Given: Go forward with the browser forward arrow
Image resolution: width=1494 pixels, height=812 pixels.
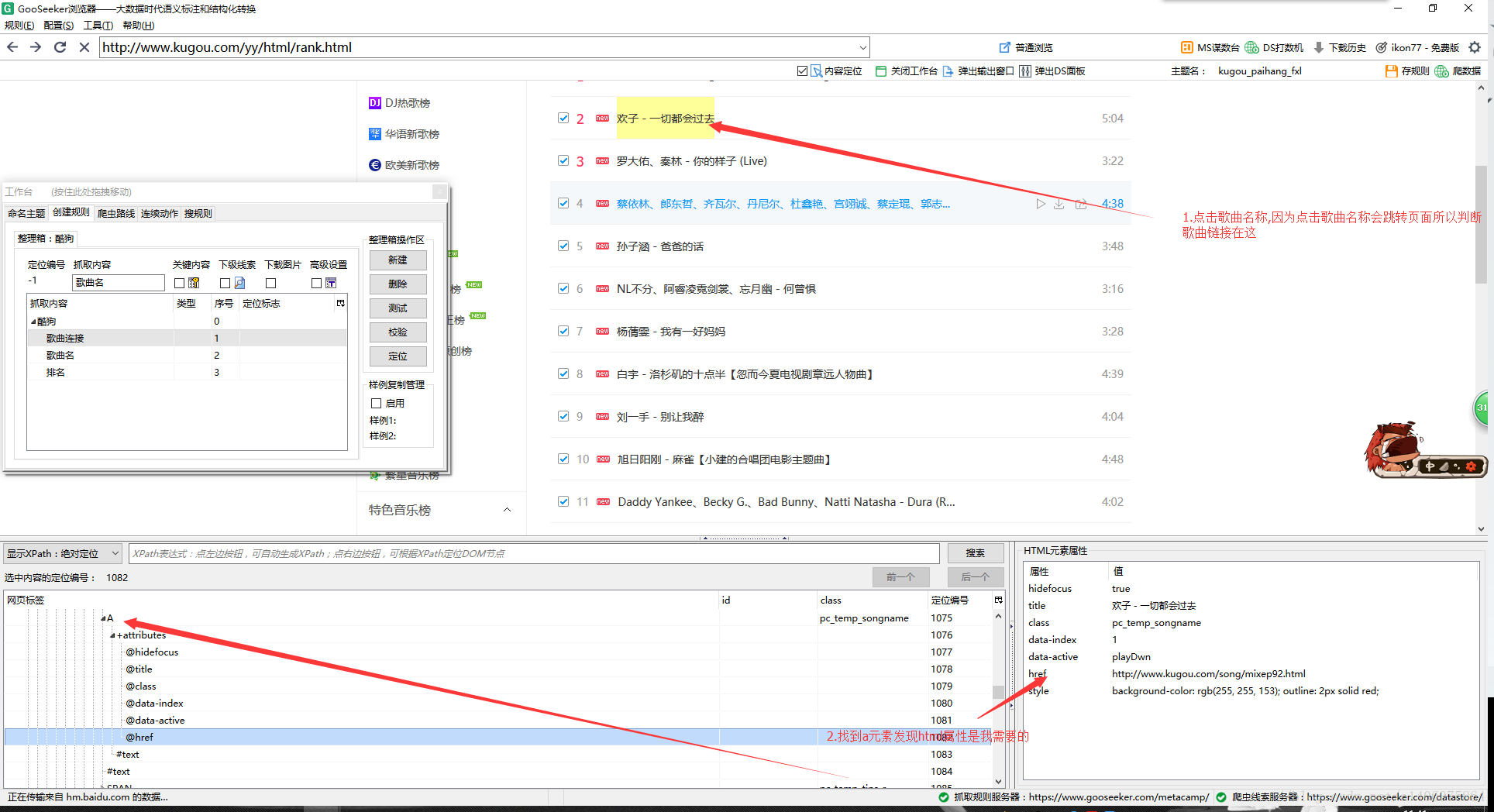Looking at the screenshot, I should [36, 47].
